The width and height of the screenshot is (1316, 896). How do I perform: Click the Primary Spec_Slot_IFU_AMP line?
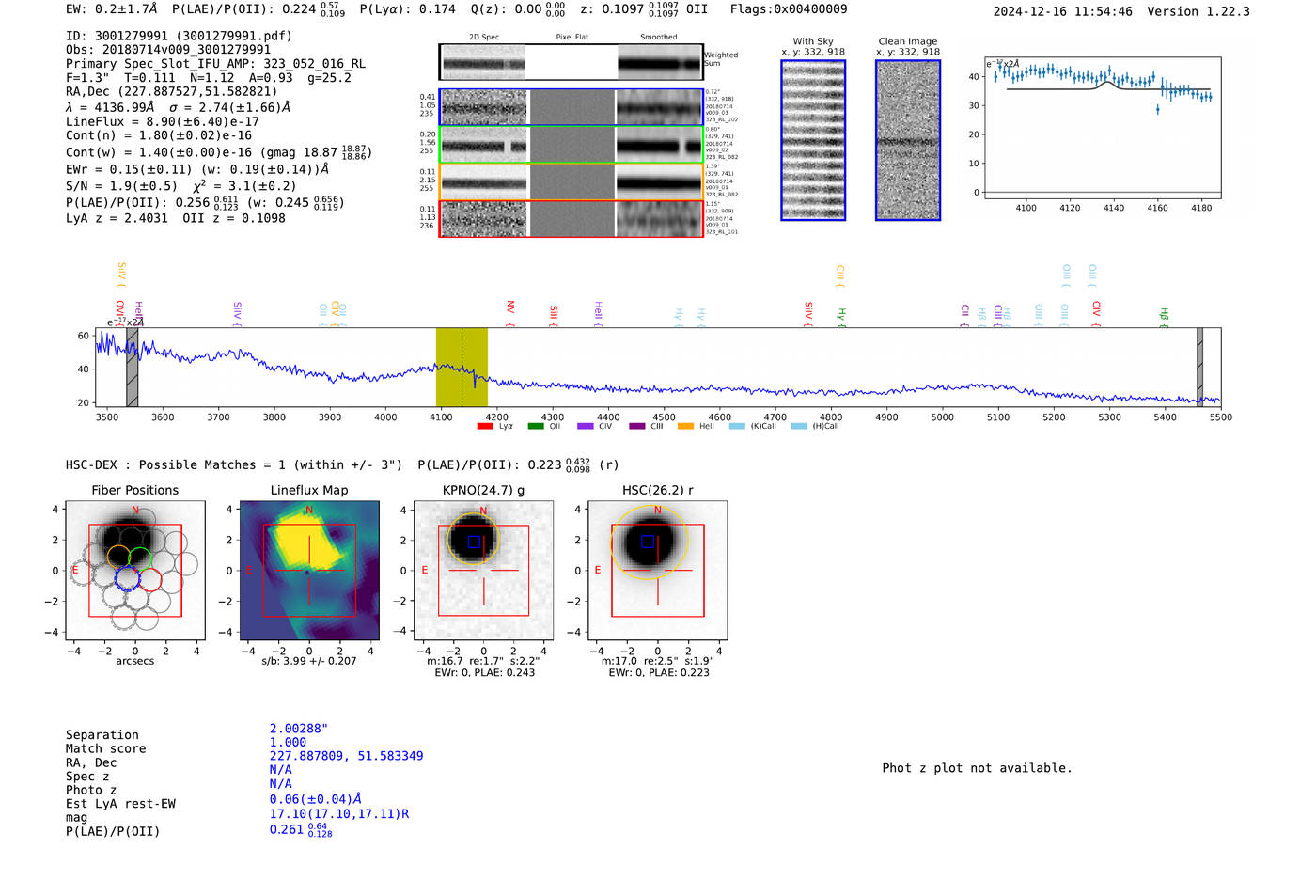point(216,64)
